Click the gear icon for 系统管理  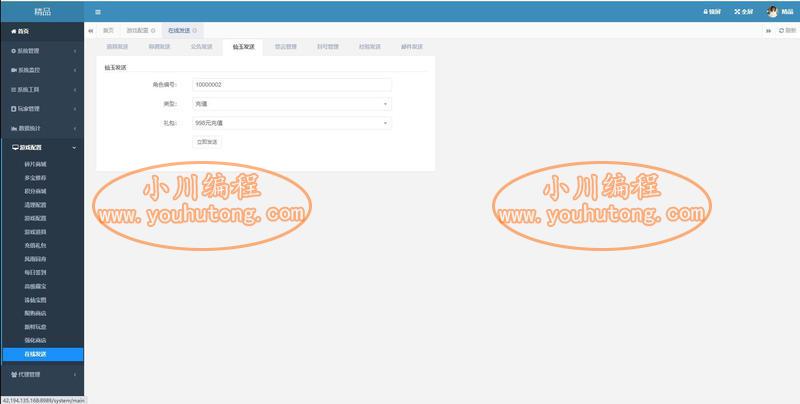click(14, 51)
